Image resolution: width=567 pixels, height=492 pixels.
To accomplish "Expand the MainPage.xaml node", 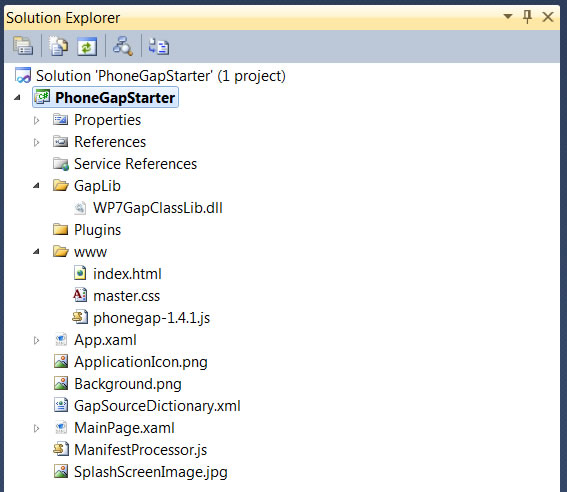I will (x=36, y=428).
